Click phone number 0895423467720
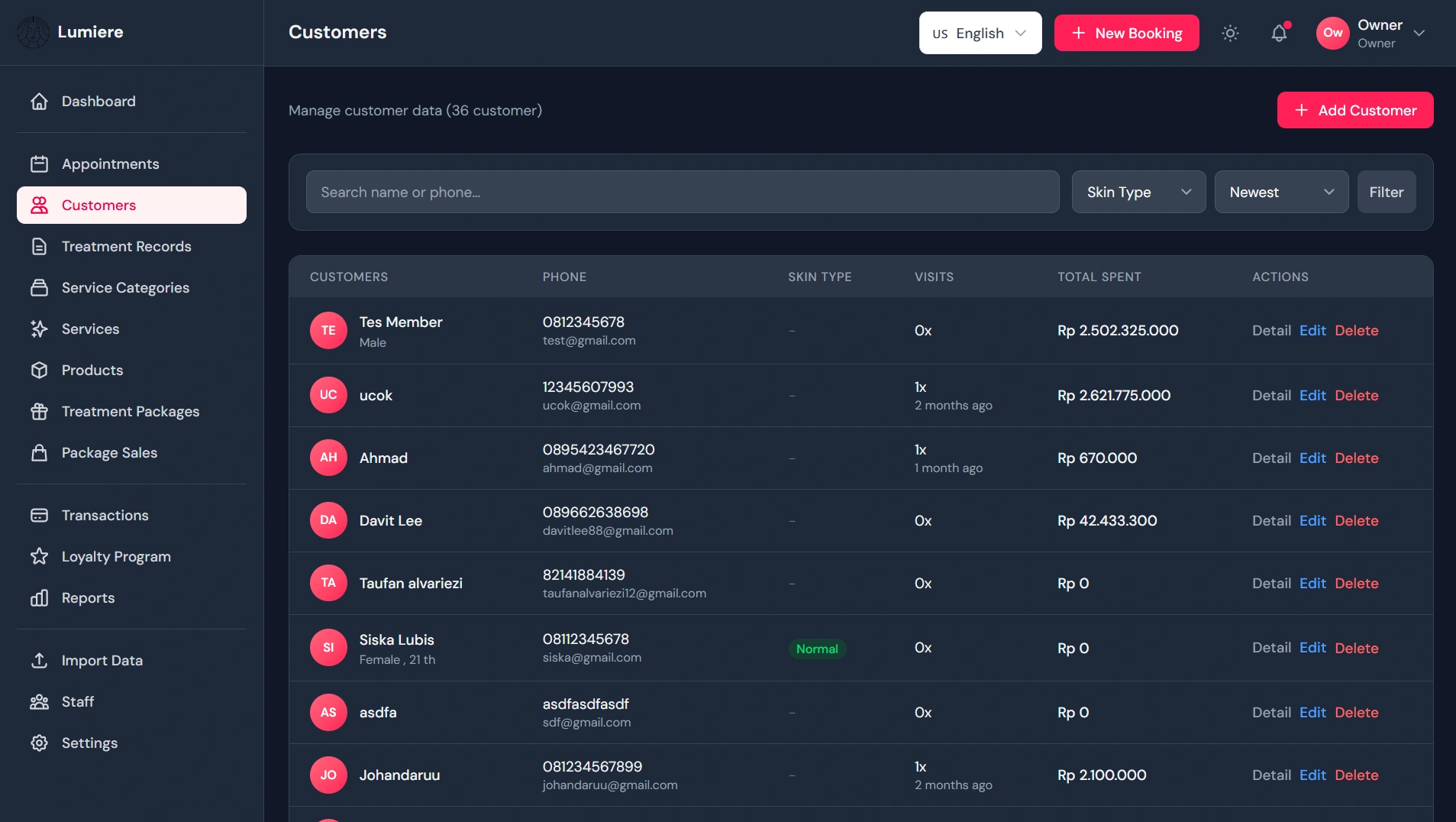 (x=599, y=450)
